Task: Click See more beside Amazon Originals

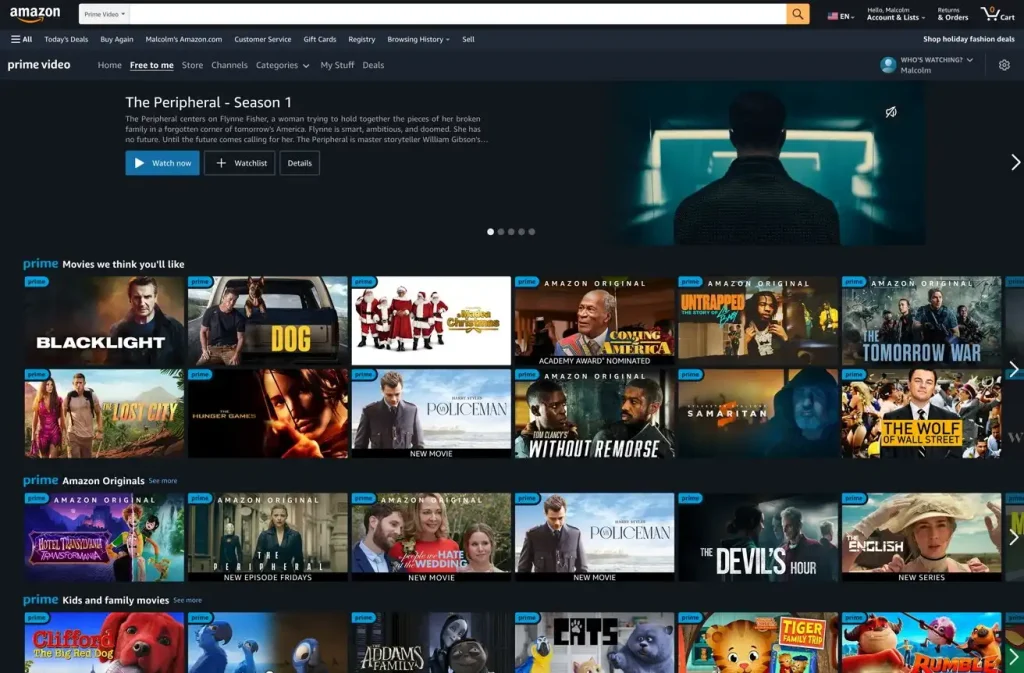Action: click(163, 480)
